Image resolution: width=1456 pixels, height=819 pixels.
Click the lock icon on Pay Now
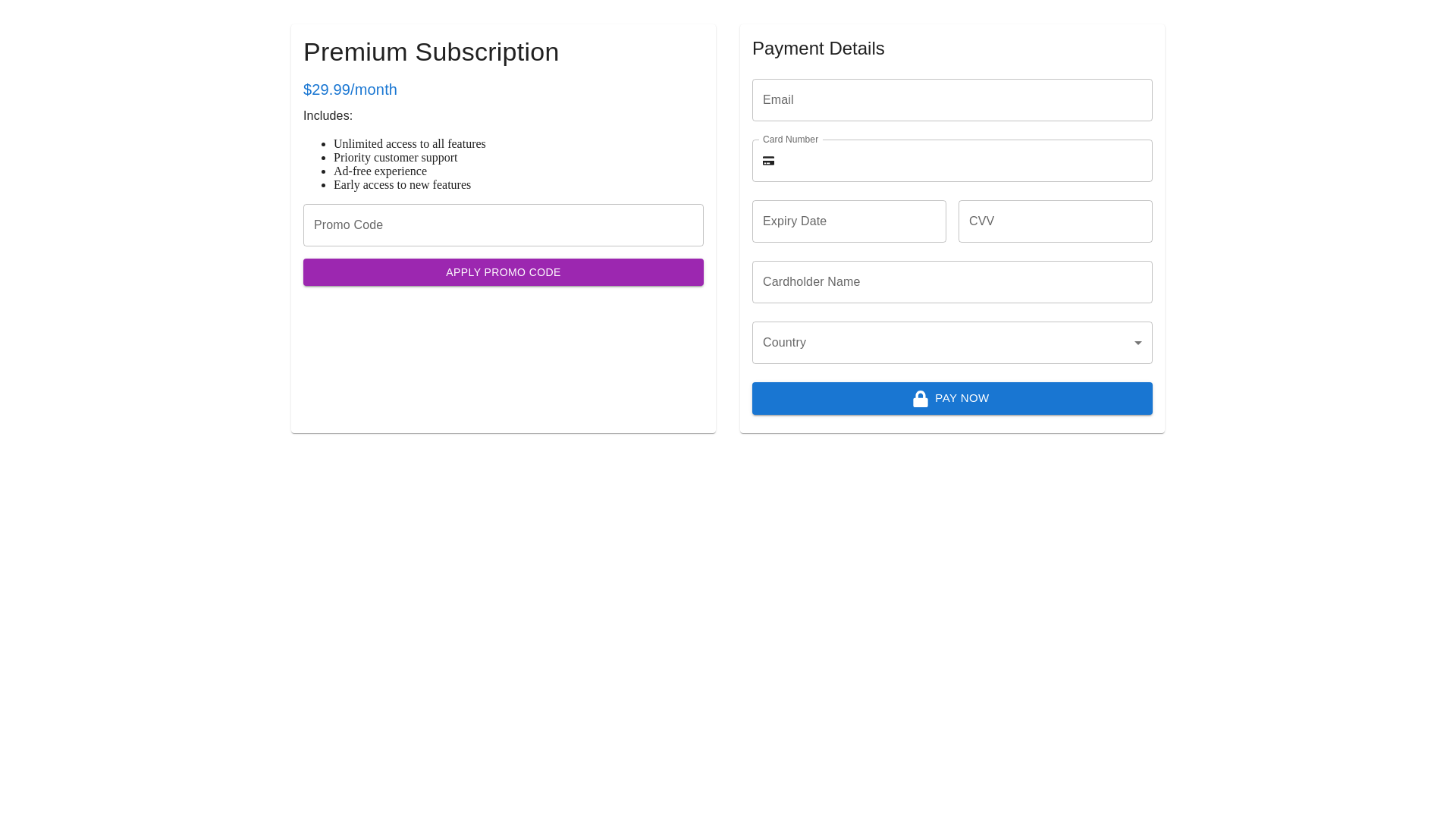(920, 399)
